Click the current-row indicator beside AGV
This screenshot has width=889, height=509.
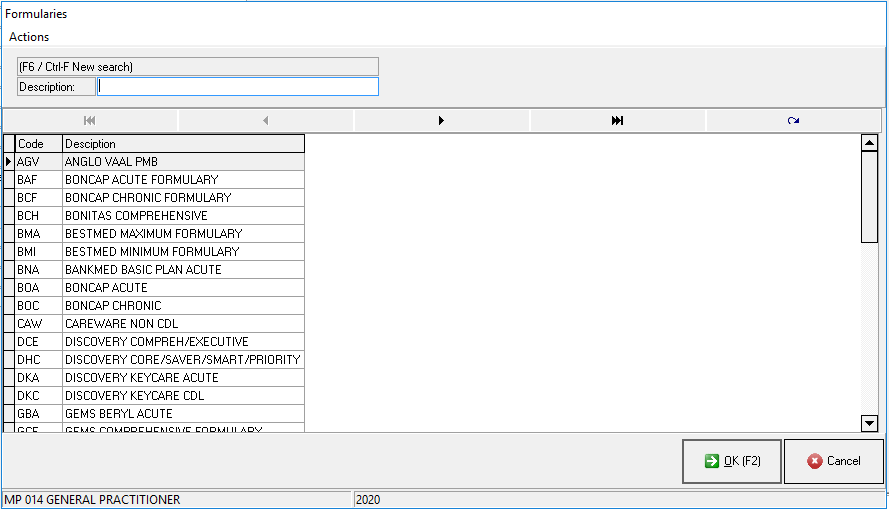click(x=9, y=162)
